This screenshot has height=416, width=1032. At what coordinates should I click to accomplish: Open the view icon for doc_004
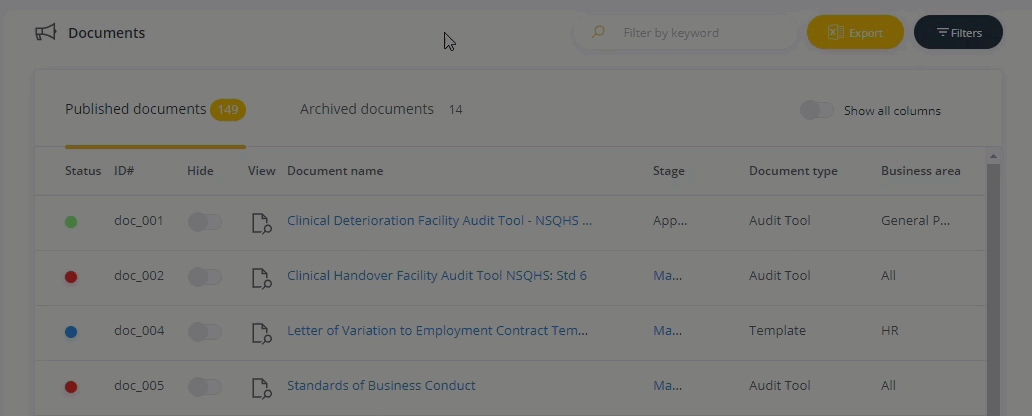pyautogui.click(x=262, y=333)
